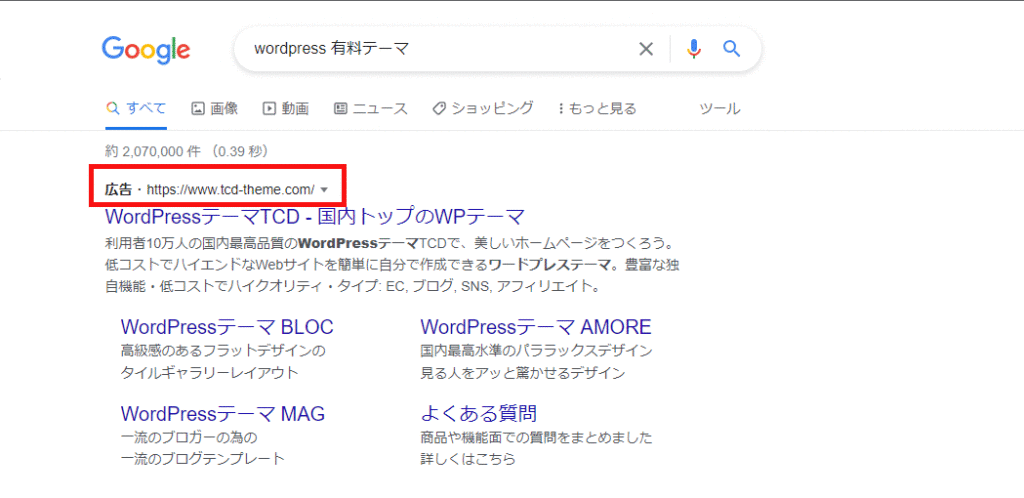Open the WordPressテーマ BLOC sitelink
The width and height of the screenshot is (1024, 498).
(227, 326)
